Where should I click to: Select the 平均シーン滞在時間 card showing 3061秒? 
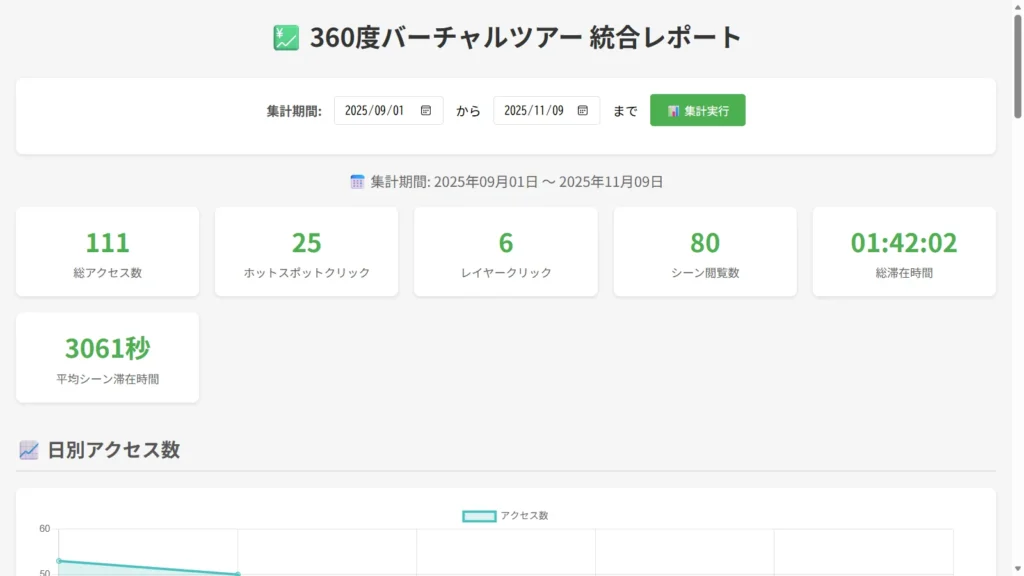click(x=107, y=357)
